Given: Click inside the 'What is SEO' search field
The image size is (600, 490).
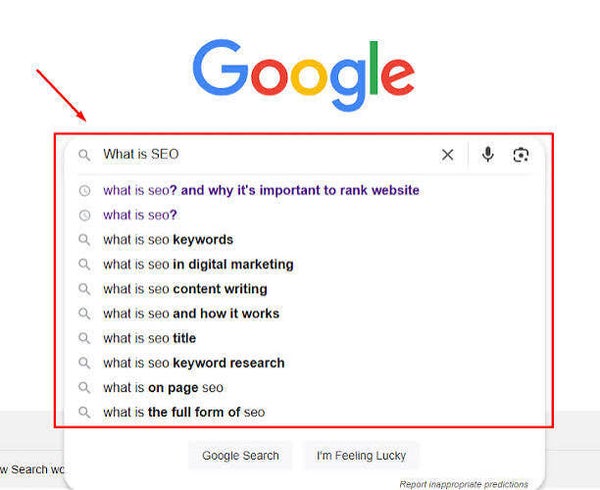Looking at the screenshot, I should [268, 155].
